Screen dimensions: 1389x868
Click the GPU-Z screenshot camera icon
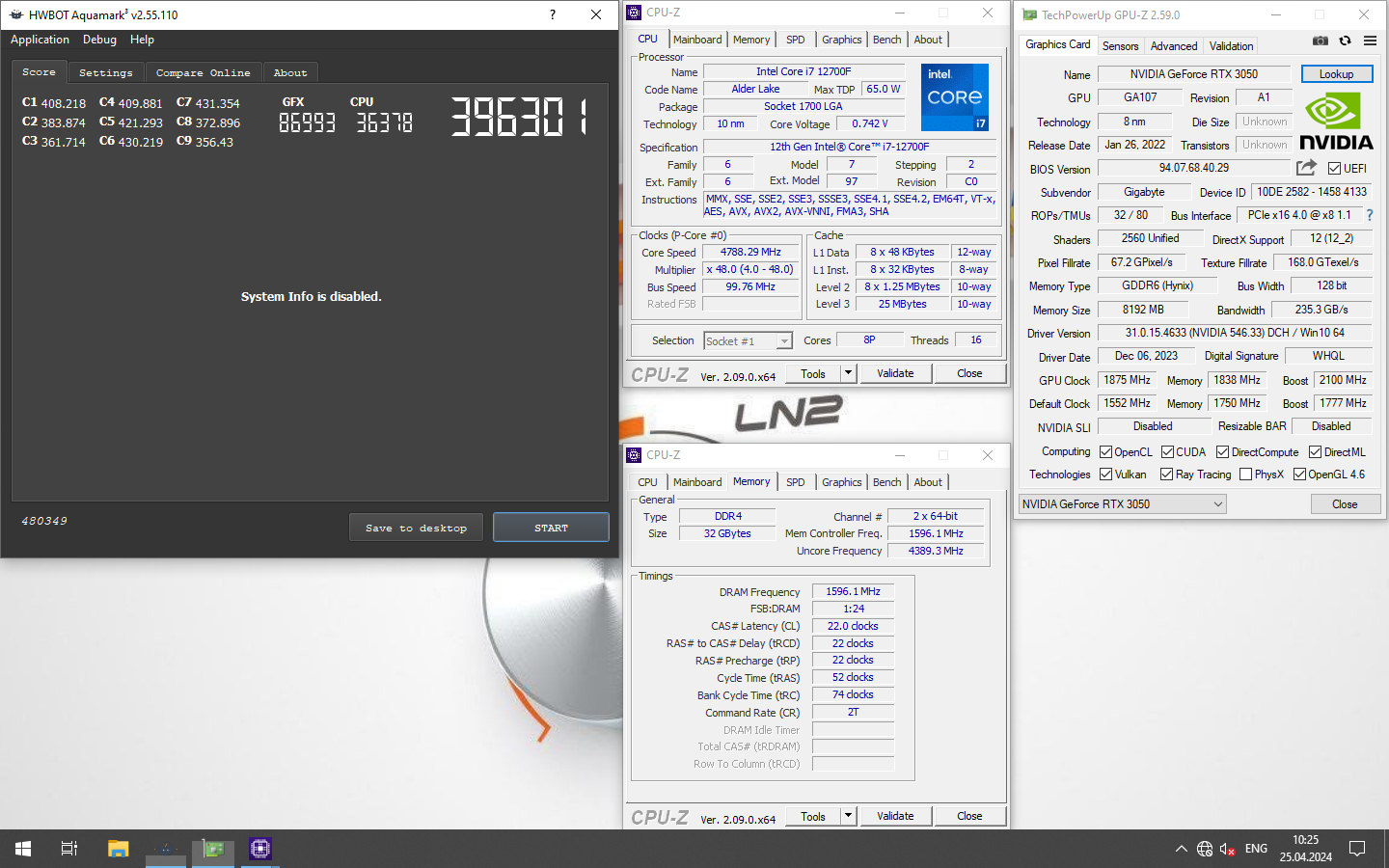pos(1321,41)
